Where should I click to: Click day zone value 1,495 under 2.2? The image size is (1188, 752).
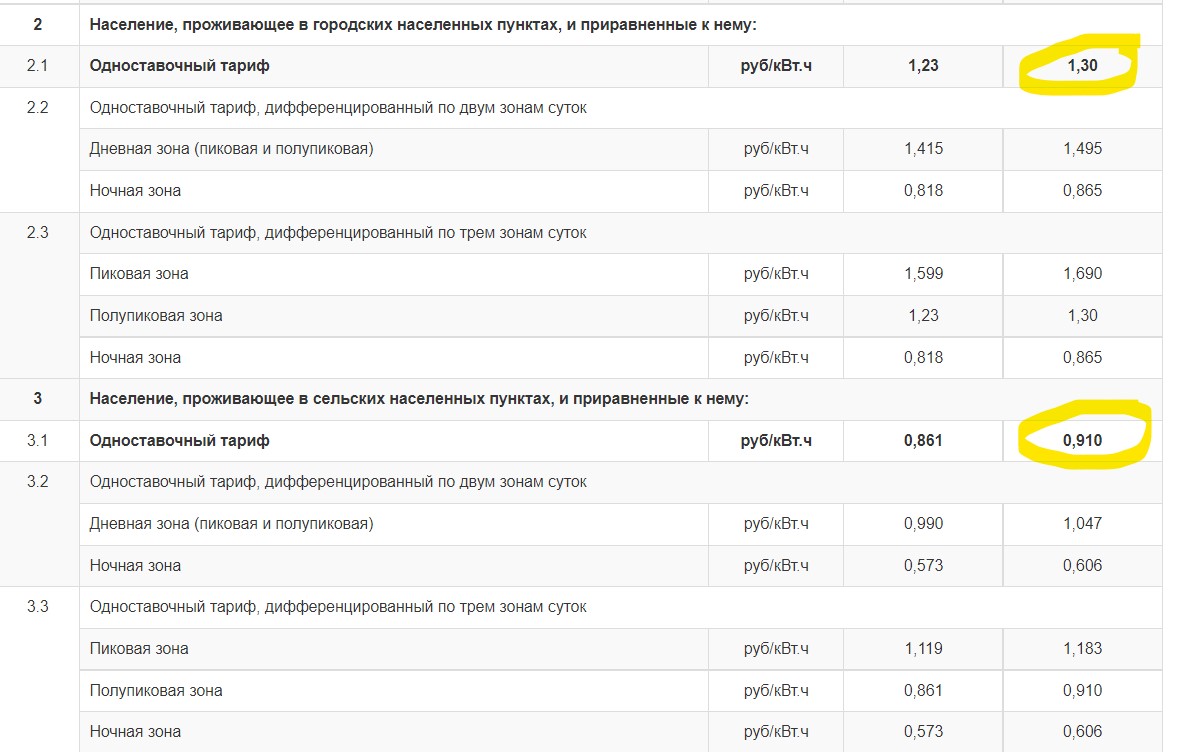point(1082,149)
